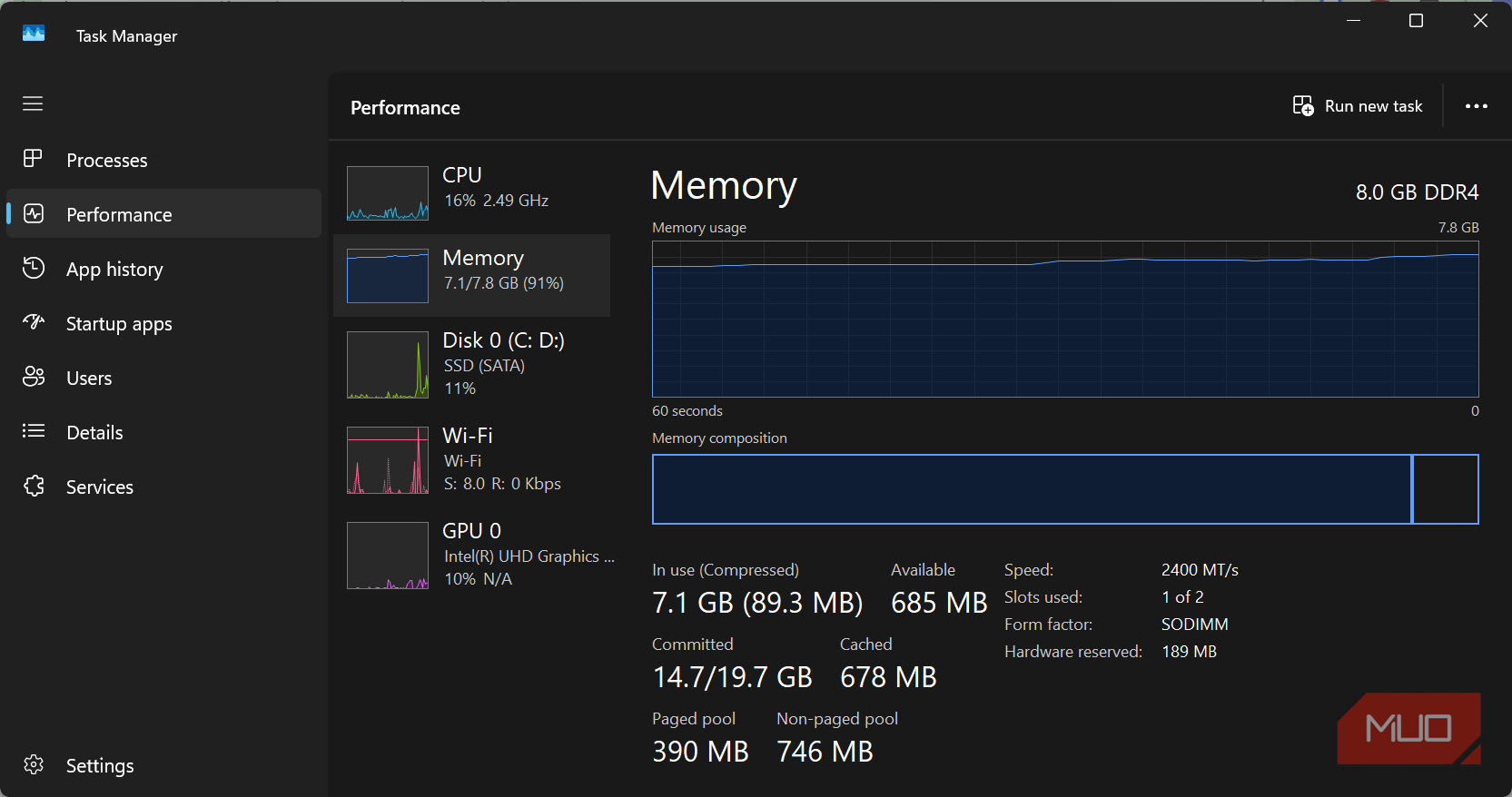Click the Memory usage history graph
Viewport: 1512px width, 797px height.
click(x=1065, y=319)
